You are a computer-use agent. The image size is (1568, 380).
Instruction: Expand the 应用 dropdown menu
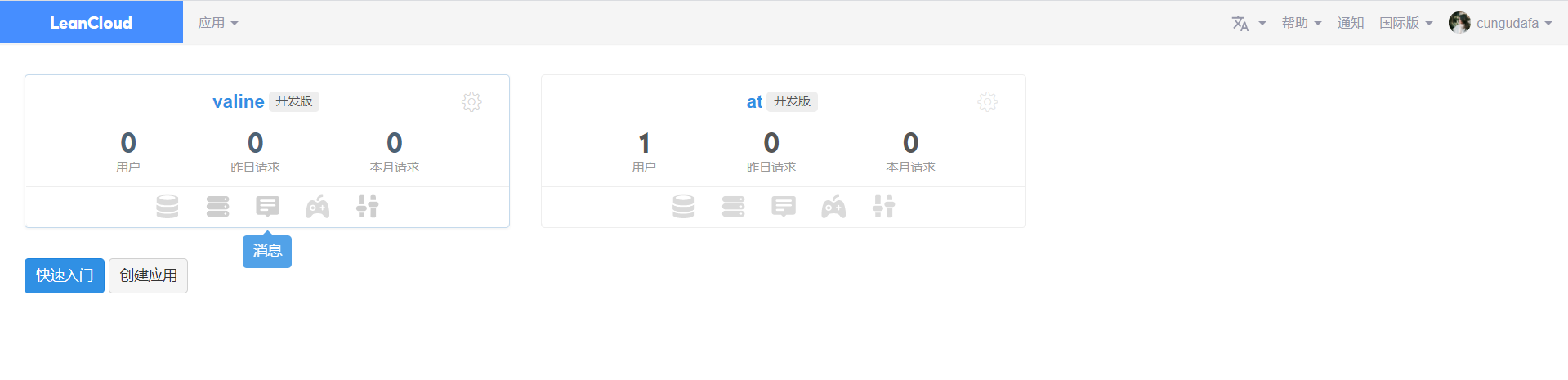(218, 23)
